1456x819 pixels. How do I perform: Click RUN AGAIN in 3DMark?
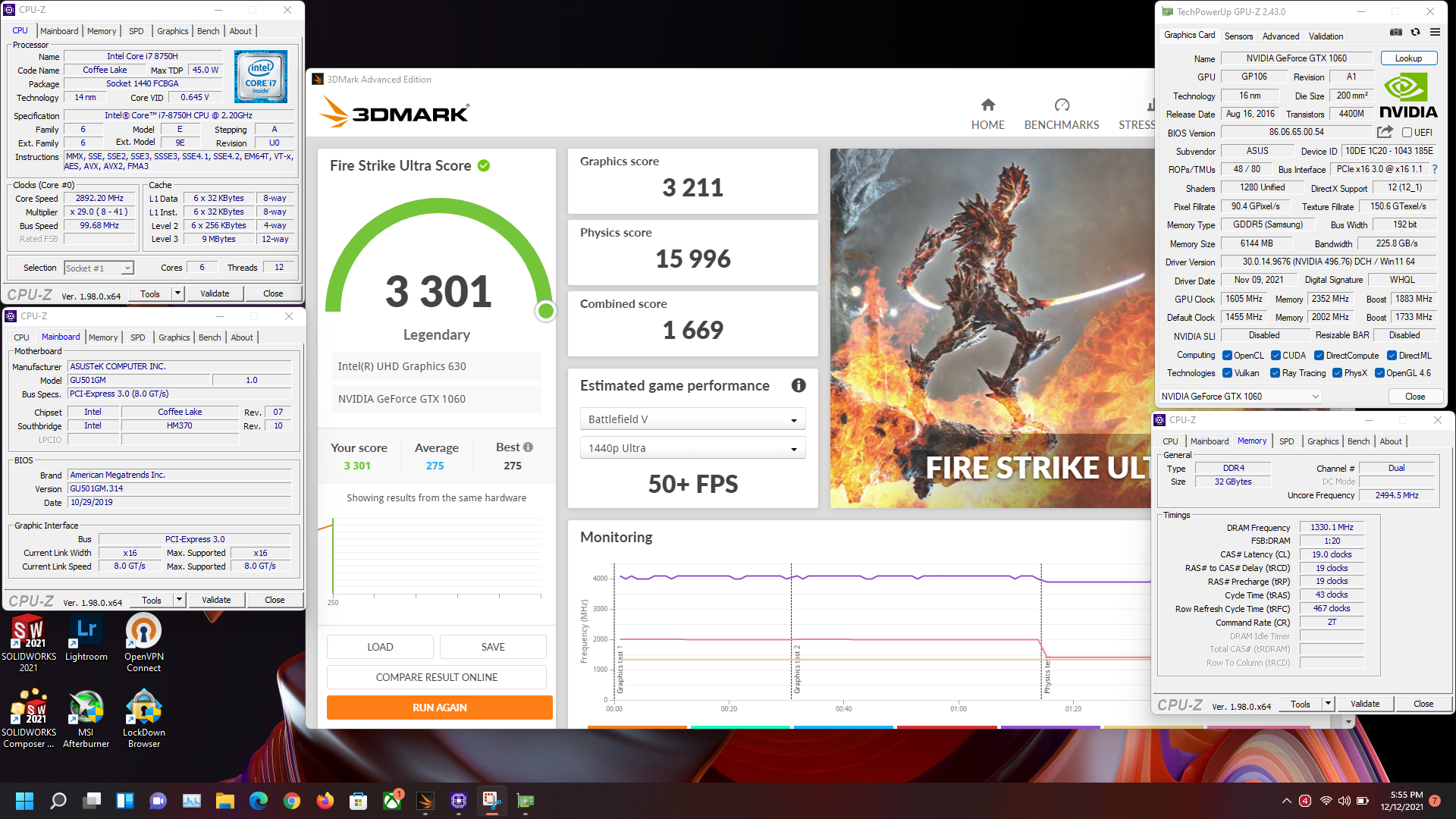coord(440,708)
